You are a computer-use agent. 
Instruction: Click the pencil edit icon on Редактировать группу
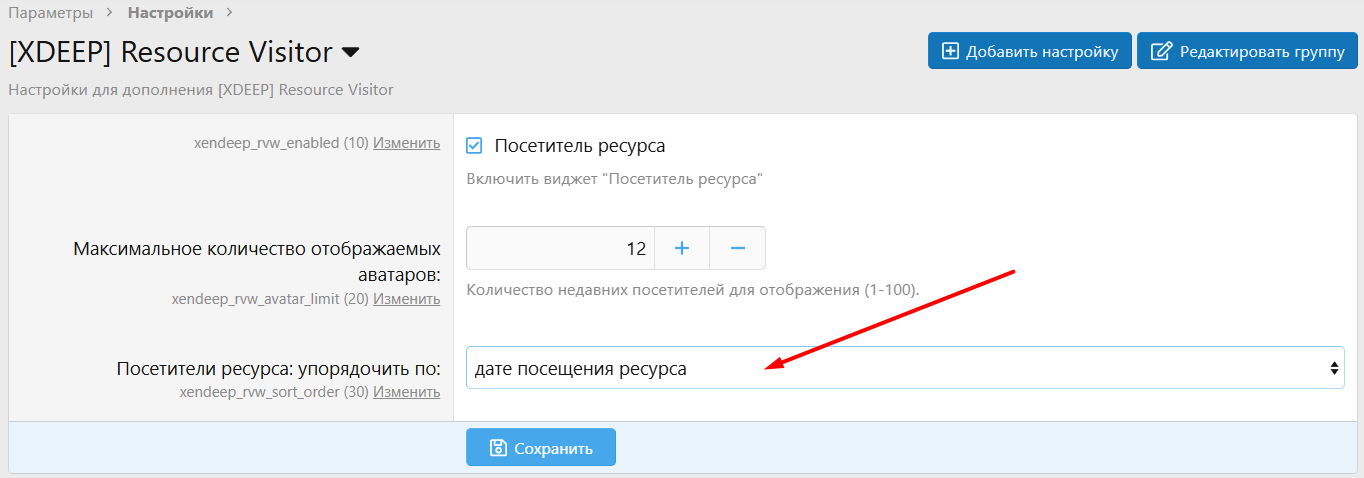click(x=1160, y=51)
